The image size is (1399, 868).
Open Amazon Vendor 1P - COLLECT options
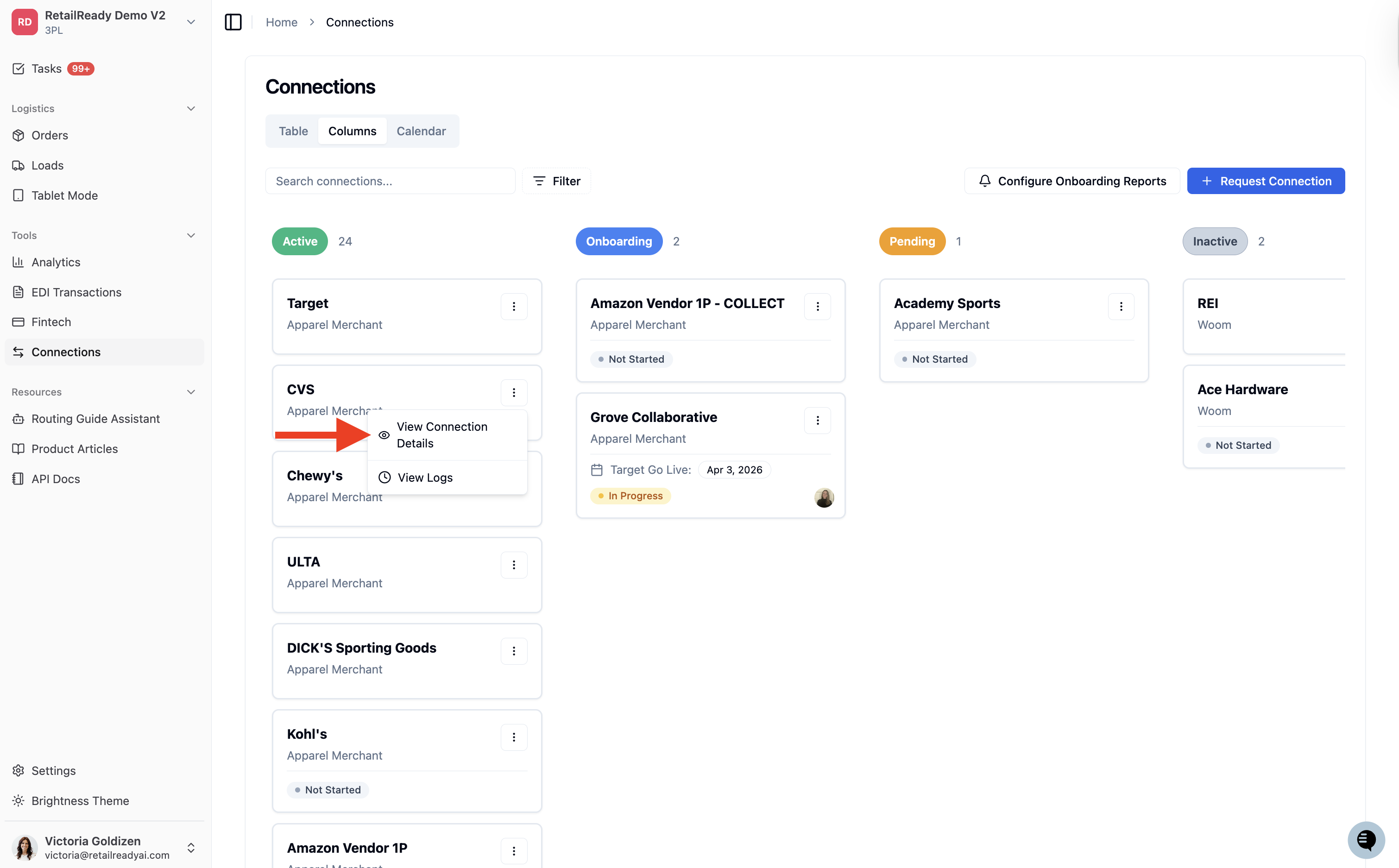(818, 306)
